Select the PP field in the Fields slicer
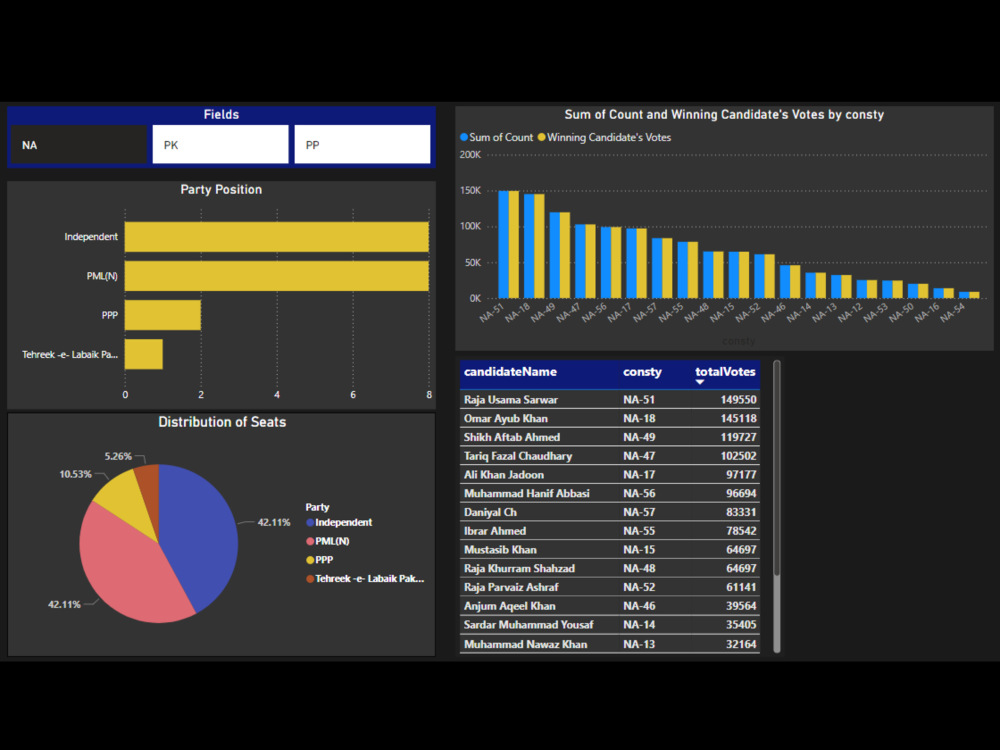The height and width of the screenshot is (750, 1000). 362,144
